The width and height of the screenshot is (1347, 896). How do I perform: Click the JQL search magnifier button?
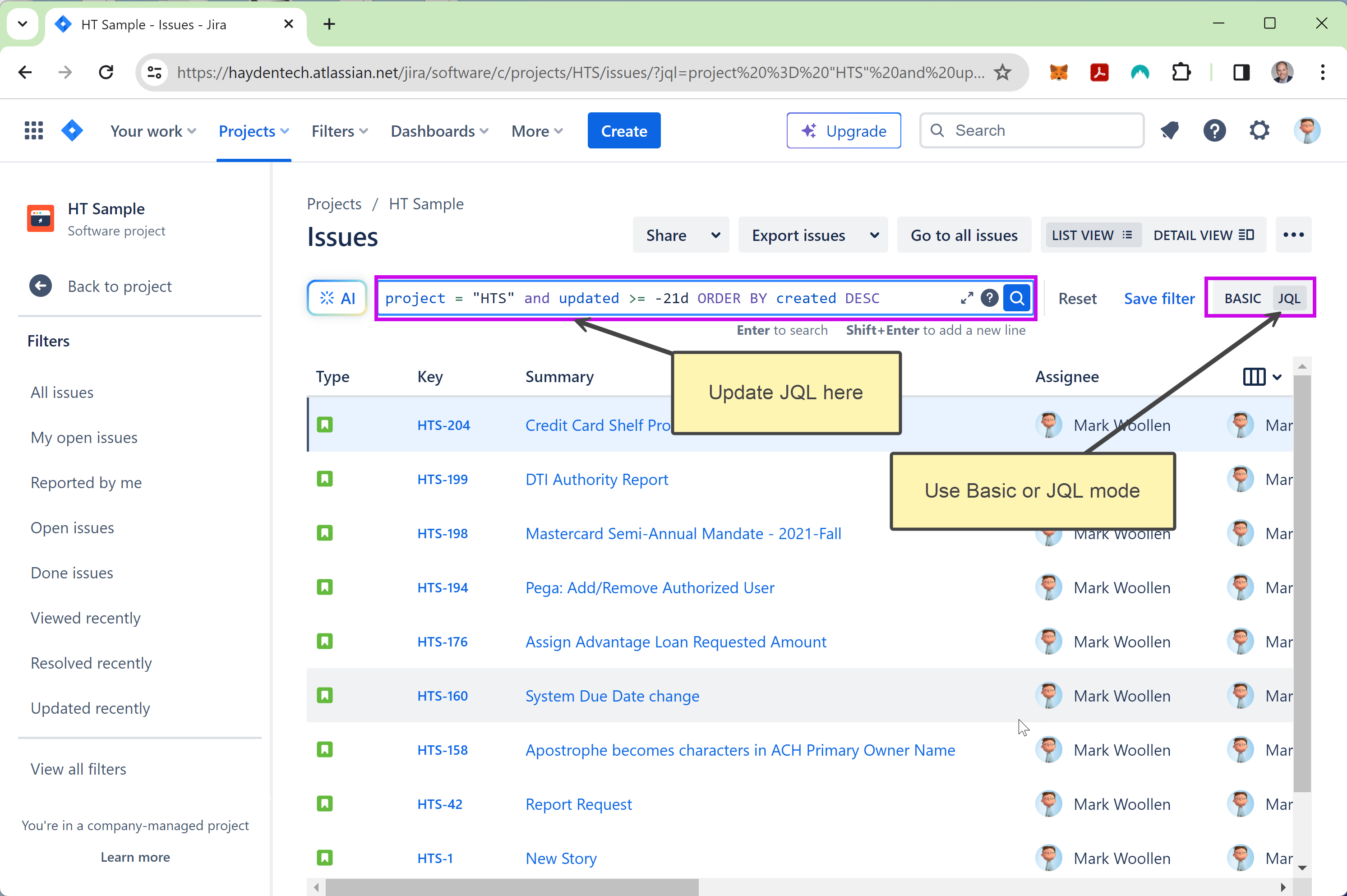tap(1017, 298)
